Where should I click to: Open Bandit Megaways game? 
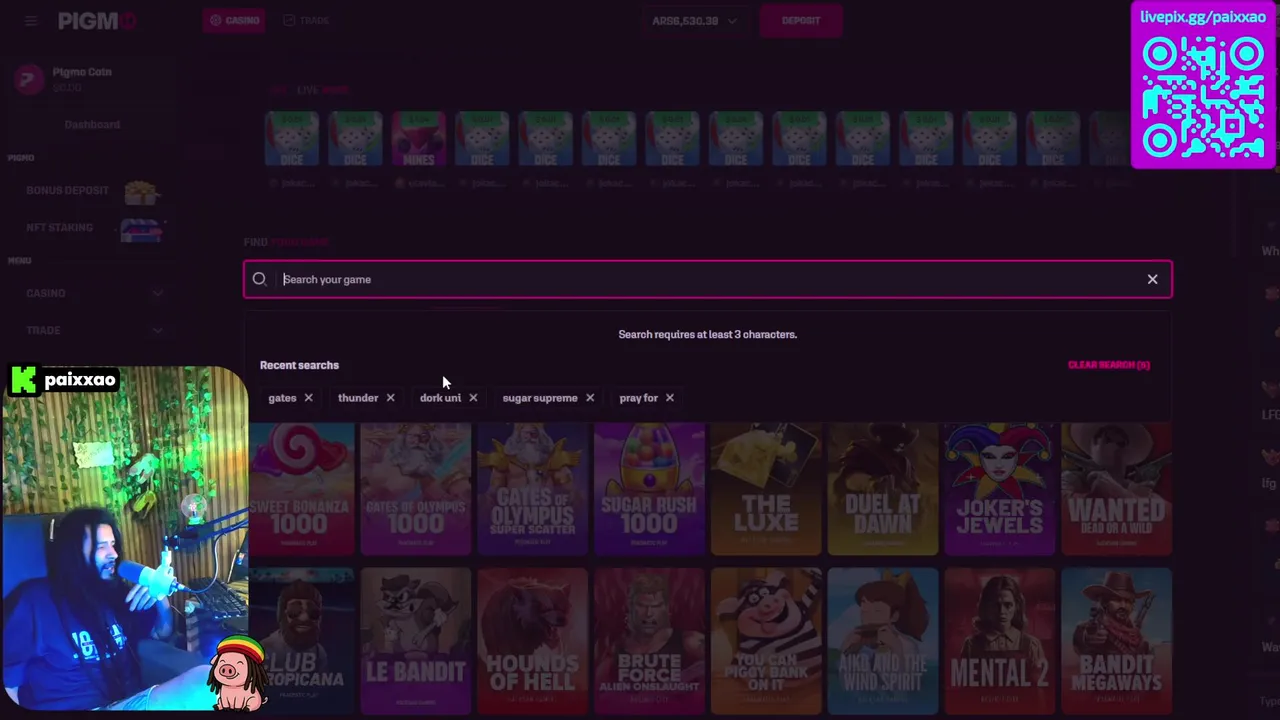pyautogui.click(x=1116, y=642)
